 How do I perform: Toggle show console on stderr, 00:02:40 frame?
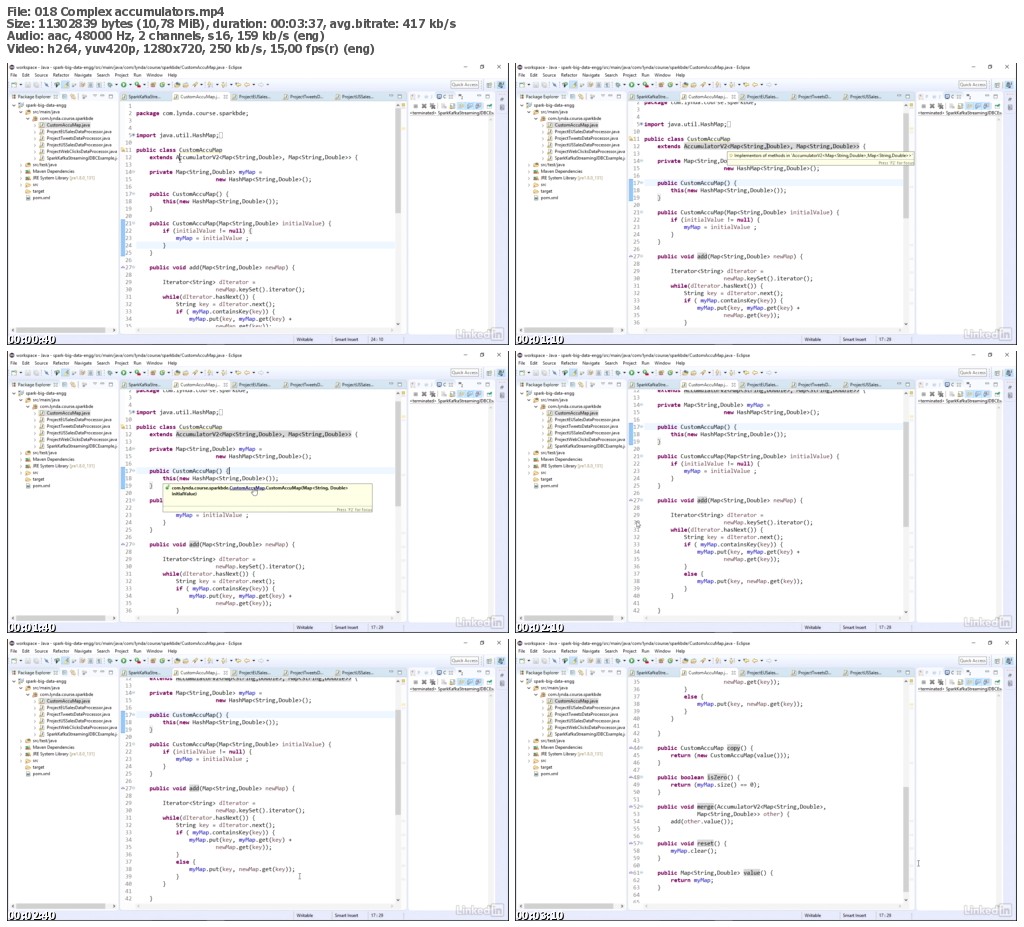(x=478, y=682)
